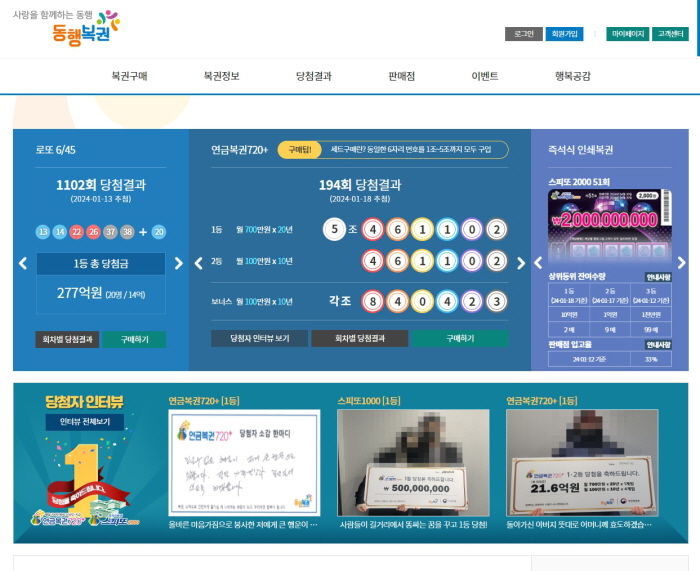Screen dimensions: 700x571
Task: Click Lotto 회차별 당첨결과 button
Action: tap(67, 339)
